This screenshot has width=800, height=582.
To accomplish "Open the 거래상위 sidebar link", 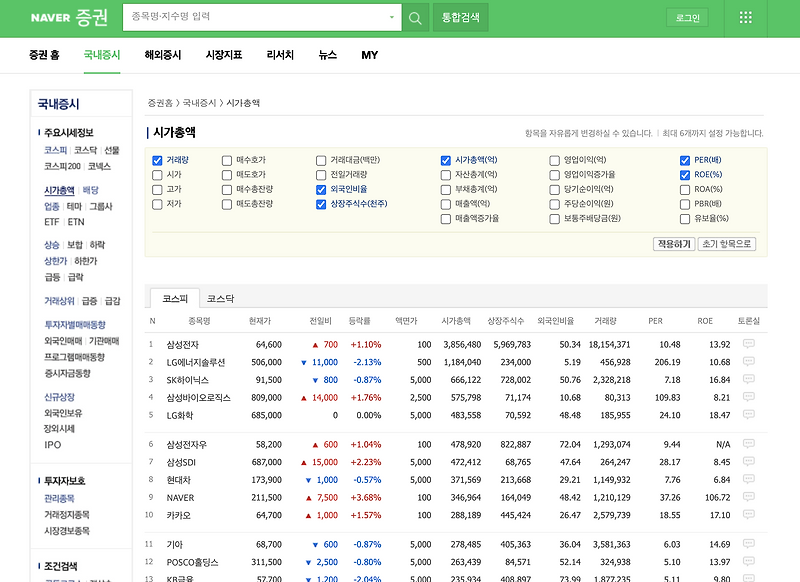I will tap(59, 301).
